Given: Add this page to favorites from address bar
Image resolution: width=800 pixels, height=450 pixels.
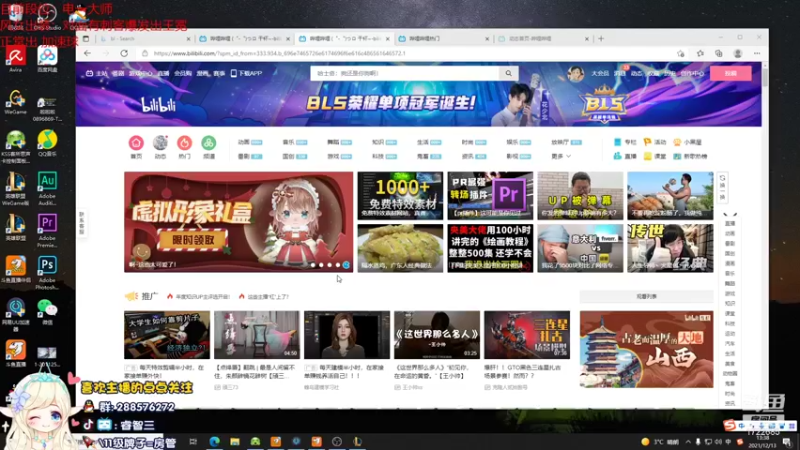Looking at the screenshot, I should (x=681, y=53).
